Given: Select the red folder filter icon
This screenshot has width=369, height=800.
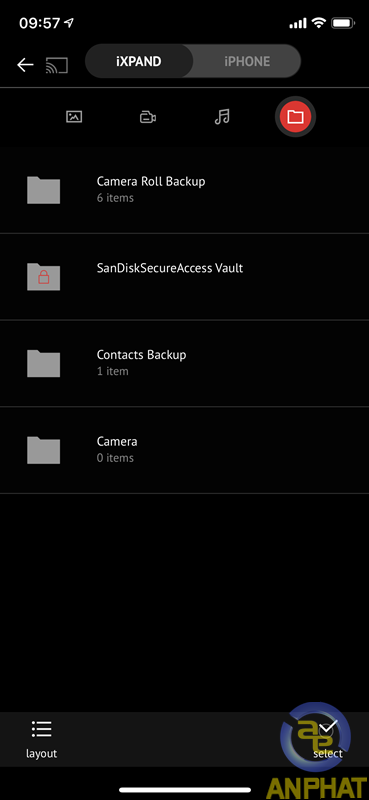Looking at the screenshot, I should point(296,117).
